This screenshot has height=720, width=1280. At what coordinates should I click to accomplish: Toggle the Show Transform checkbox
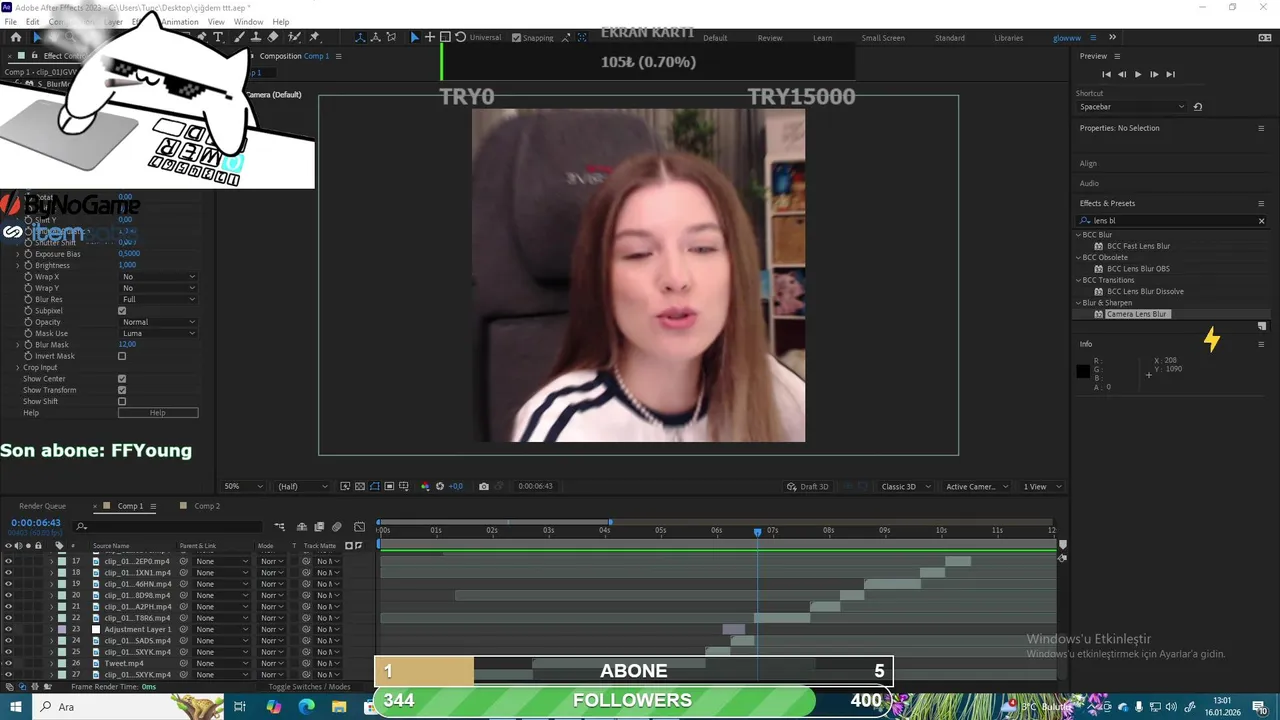(122, 390)
